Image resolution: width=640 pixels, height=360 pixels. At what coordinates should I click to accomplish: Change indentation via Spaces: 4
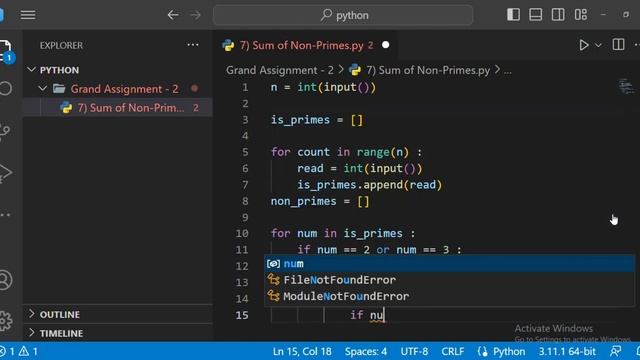366,351
